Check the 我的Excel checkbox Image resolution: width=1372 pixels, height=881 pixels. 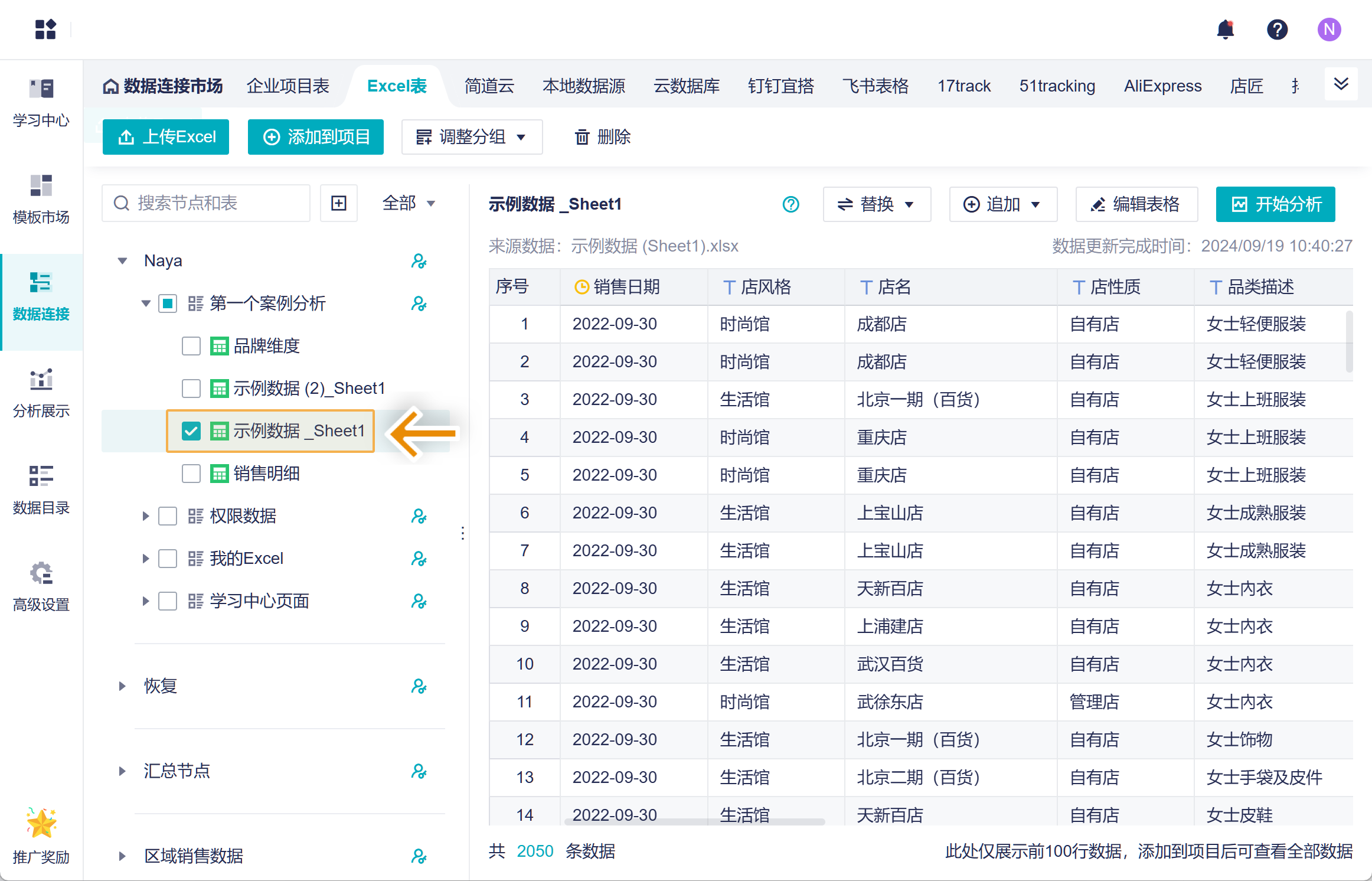coord(168,559)
